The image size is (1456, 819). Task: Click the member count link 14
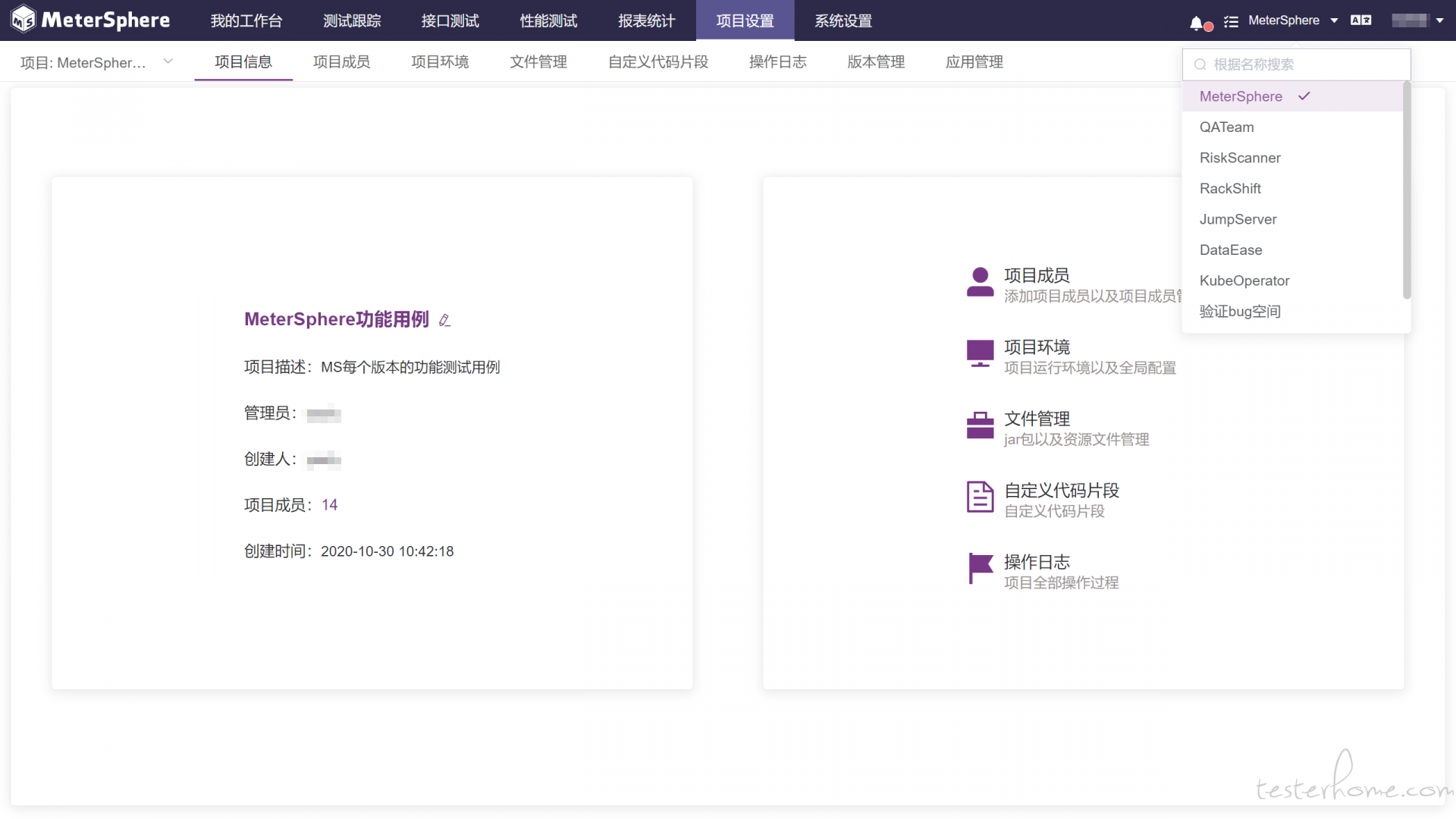(329, 505)
